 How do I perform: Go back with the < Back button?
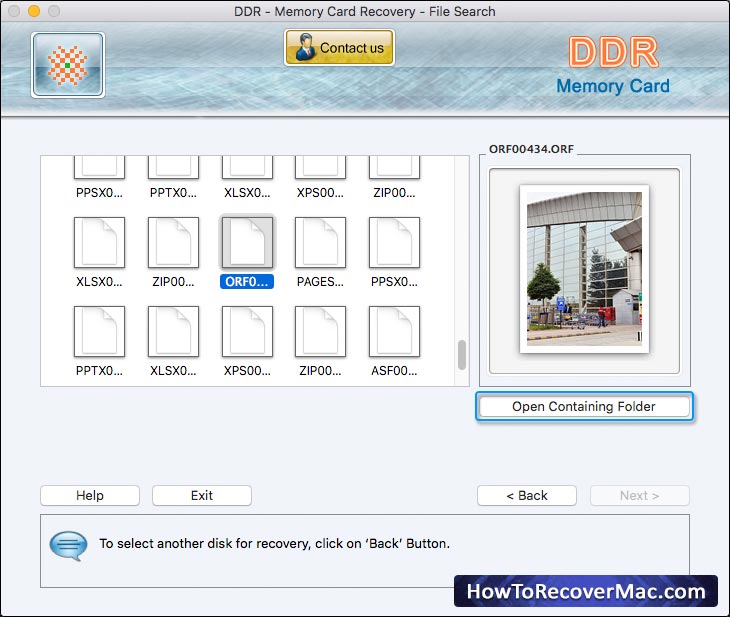pos(527,495)
